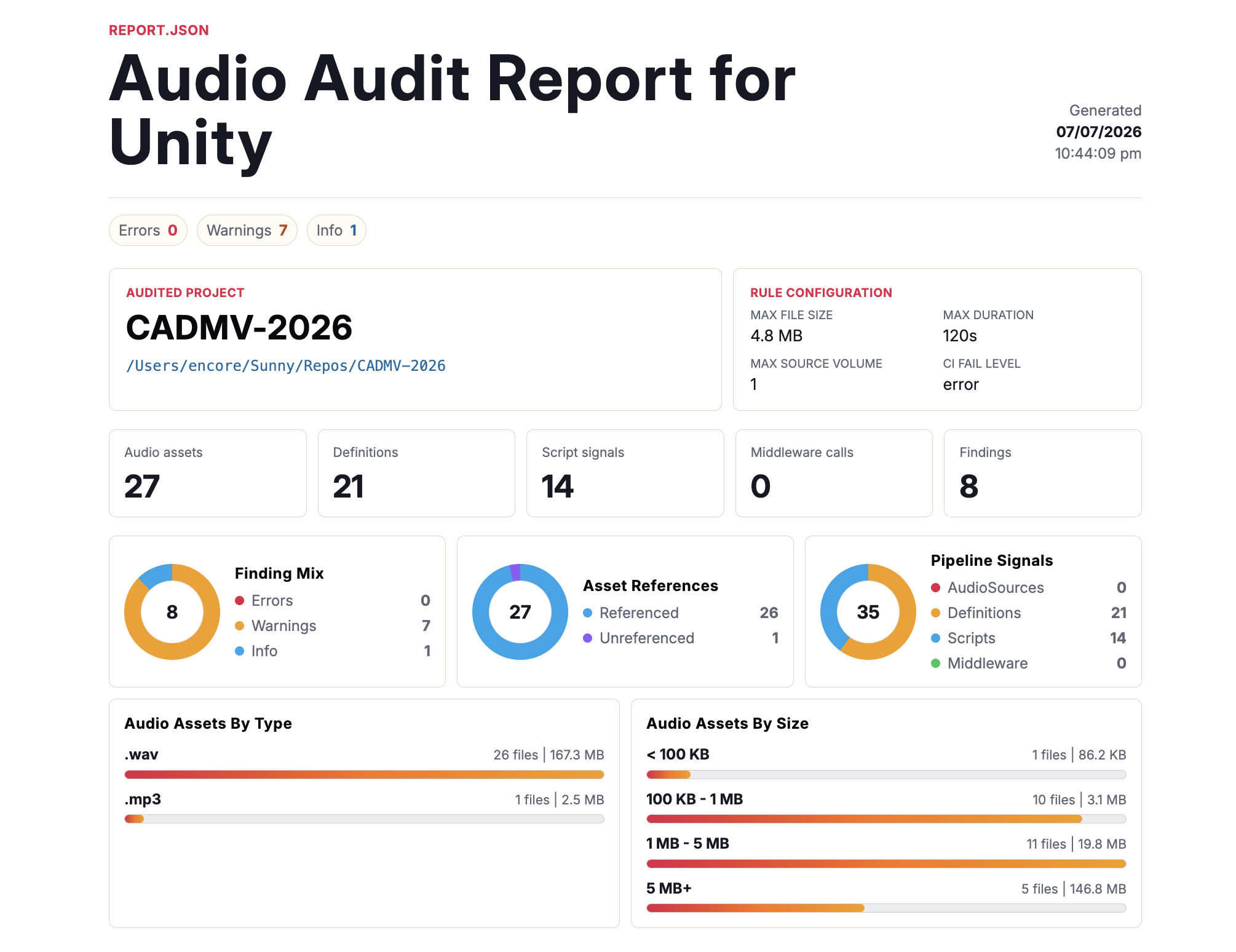The image size is (1236, 952).
Task: Click the REPORT.JSON label
Action: (x=159, y=30)
